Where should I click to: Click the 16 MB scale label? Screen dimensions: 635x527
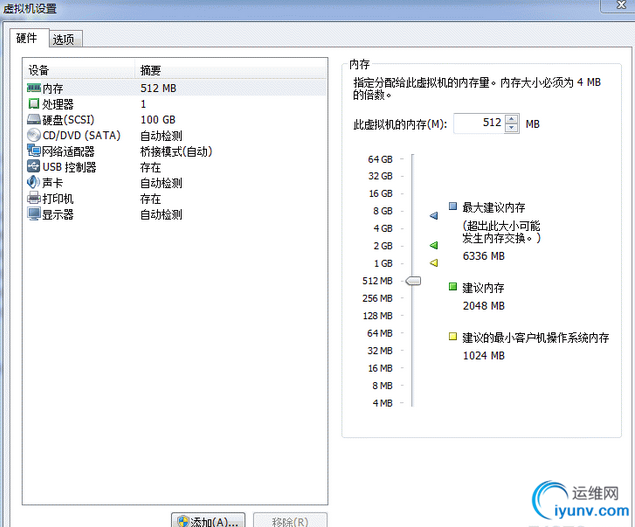[x=380, y=368]
